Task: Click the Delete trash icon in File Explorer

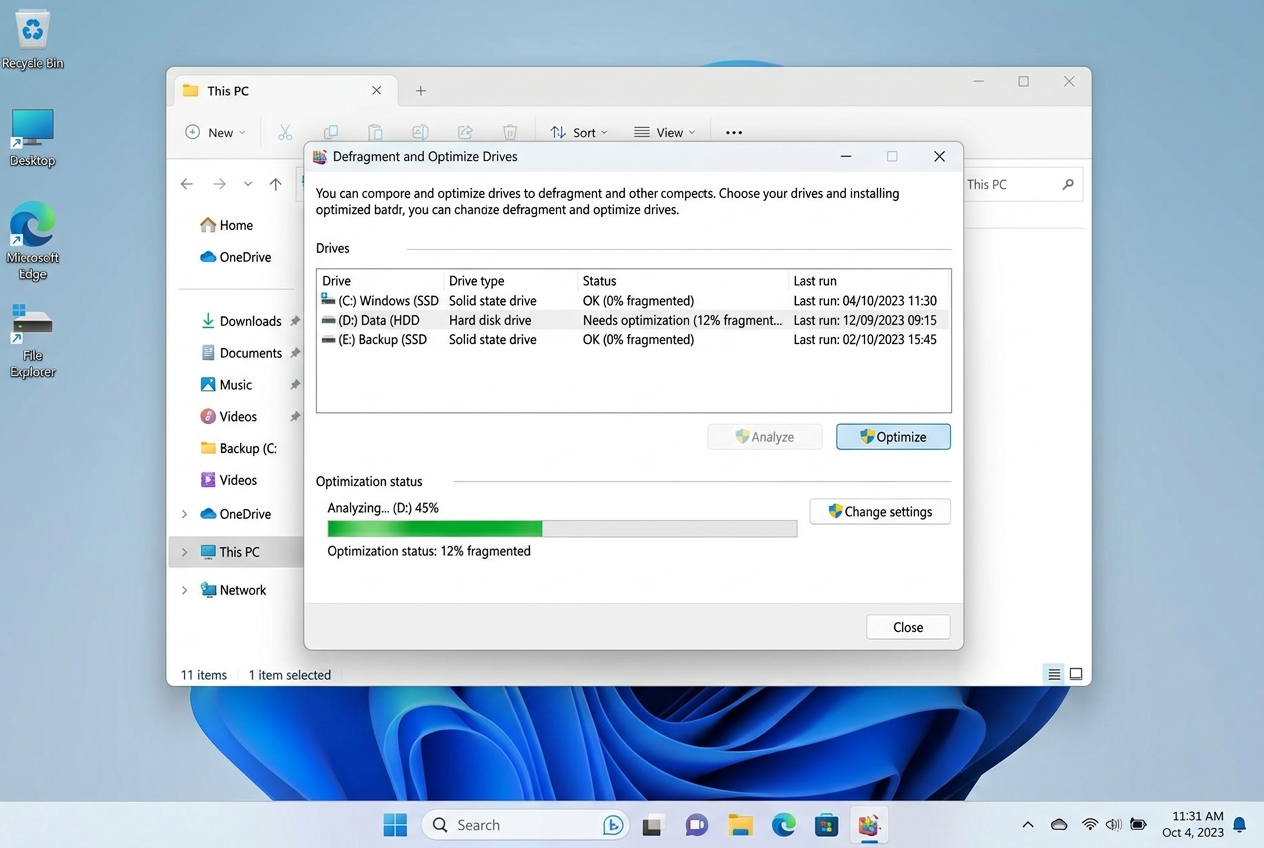Action: pyautogui.click(x=510, y=132)
